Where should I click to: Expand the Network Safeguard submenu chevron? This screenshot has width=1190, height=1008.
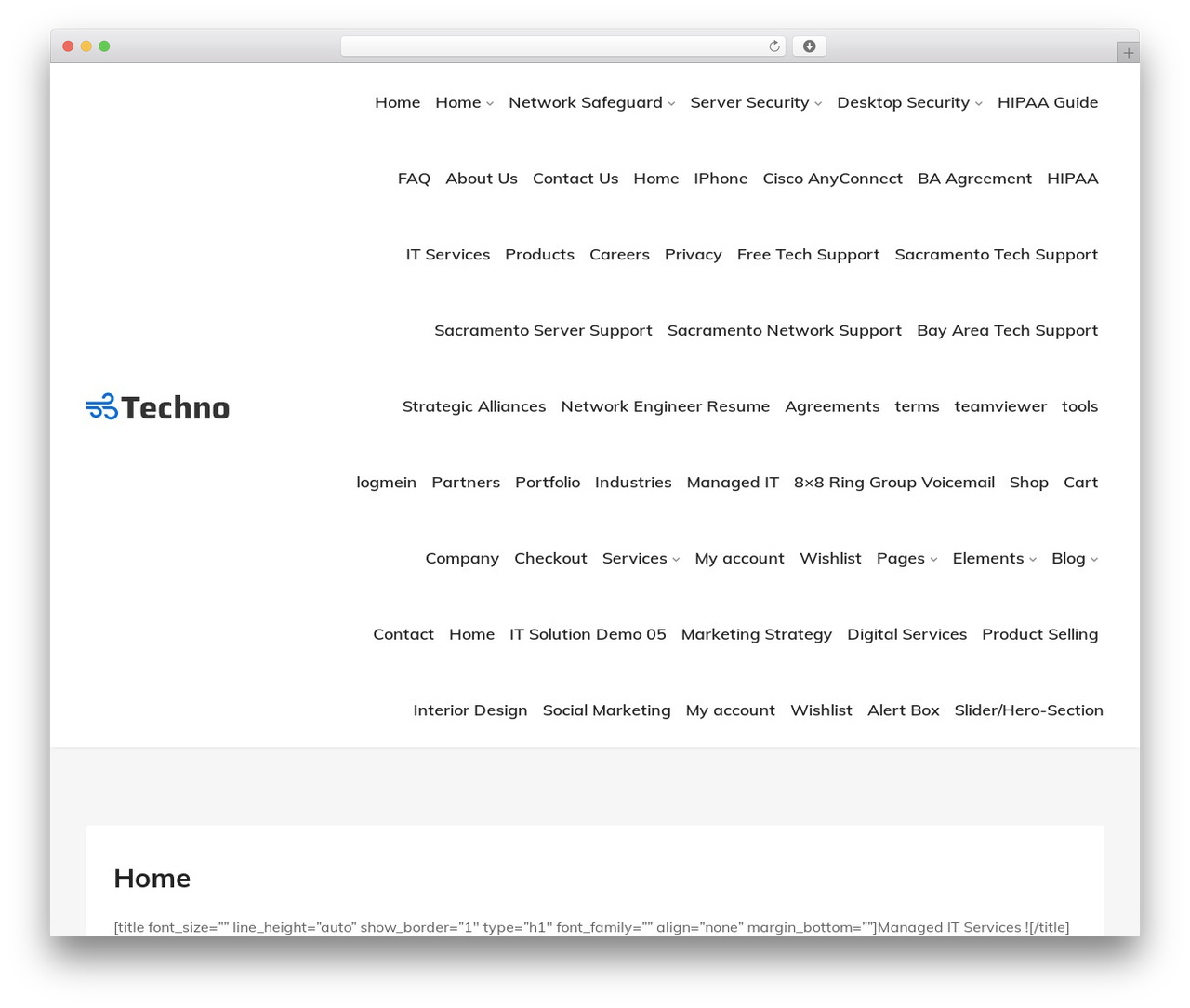671,104
